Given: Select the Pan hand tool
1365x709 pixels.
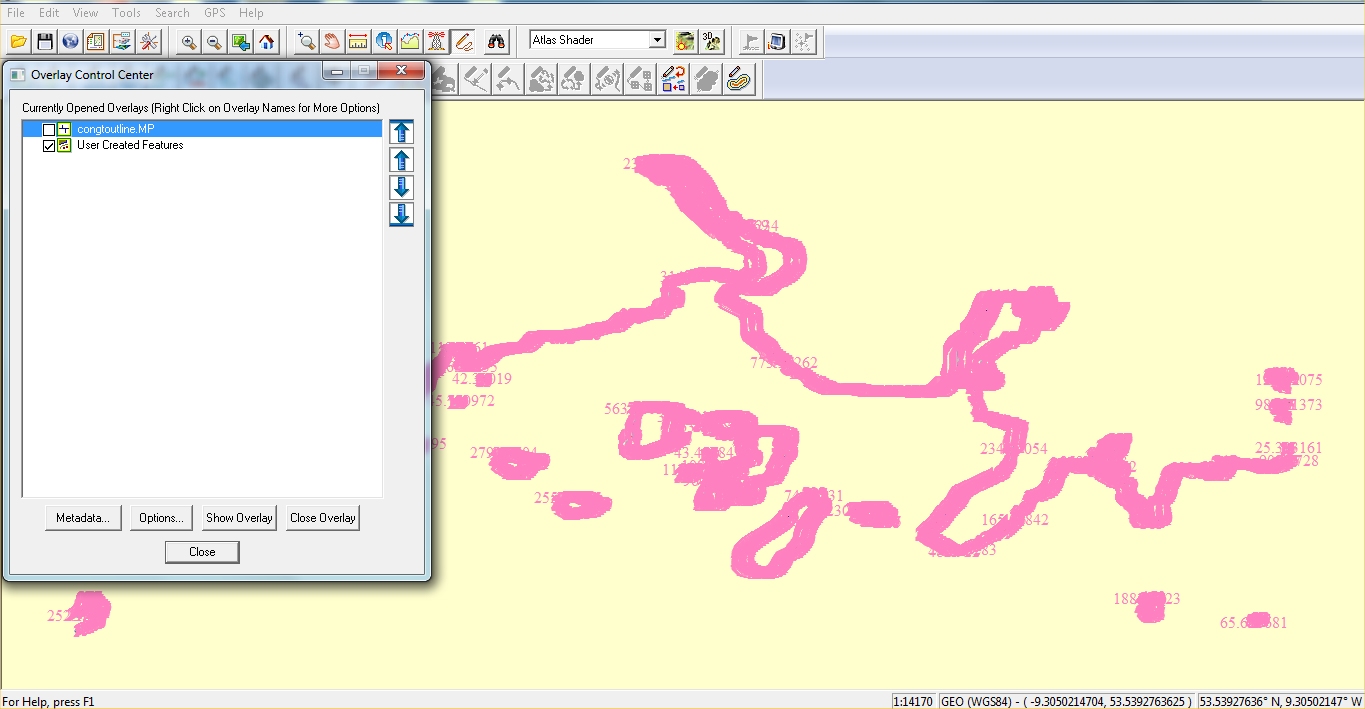Looking at the screenshot, I should (x=332, y=41).
